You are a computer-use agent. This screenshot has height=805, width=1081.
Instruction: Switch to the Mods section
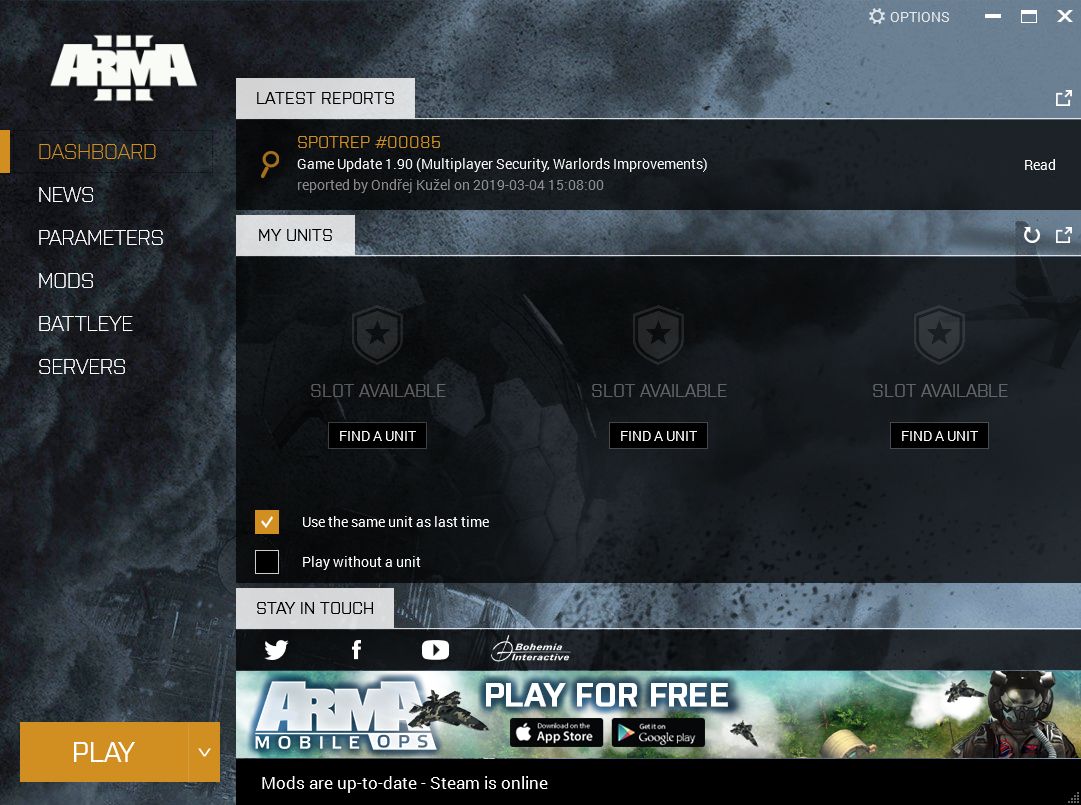coord(66,281)
